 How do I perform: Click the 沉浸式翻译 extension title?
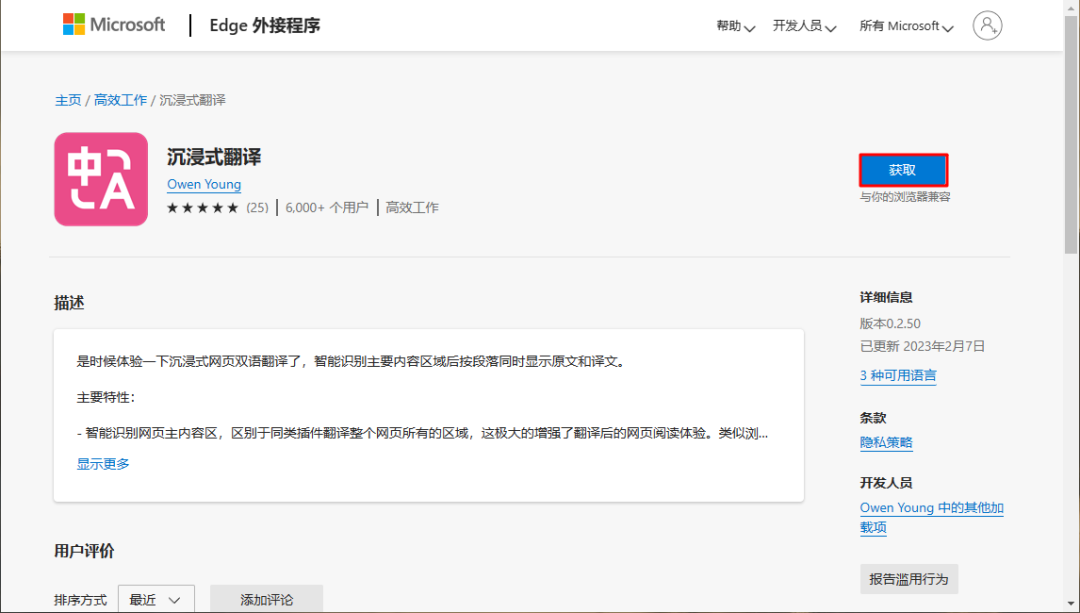click(x=214, y=157)
